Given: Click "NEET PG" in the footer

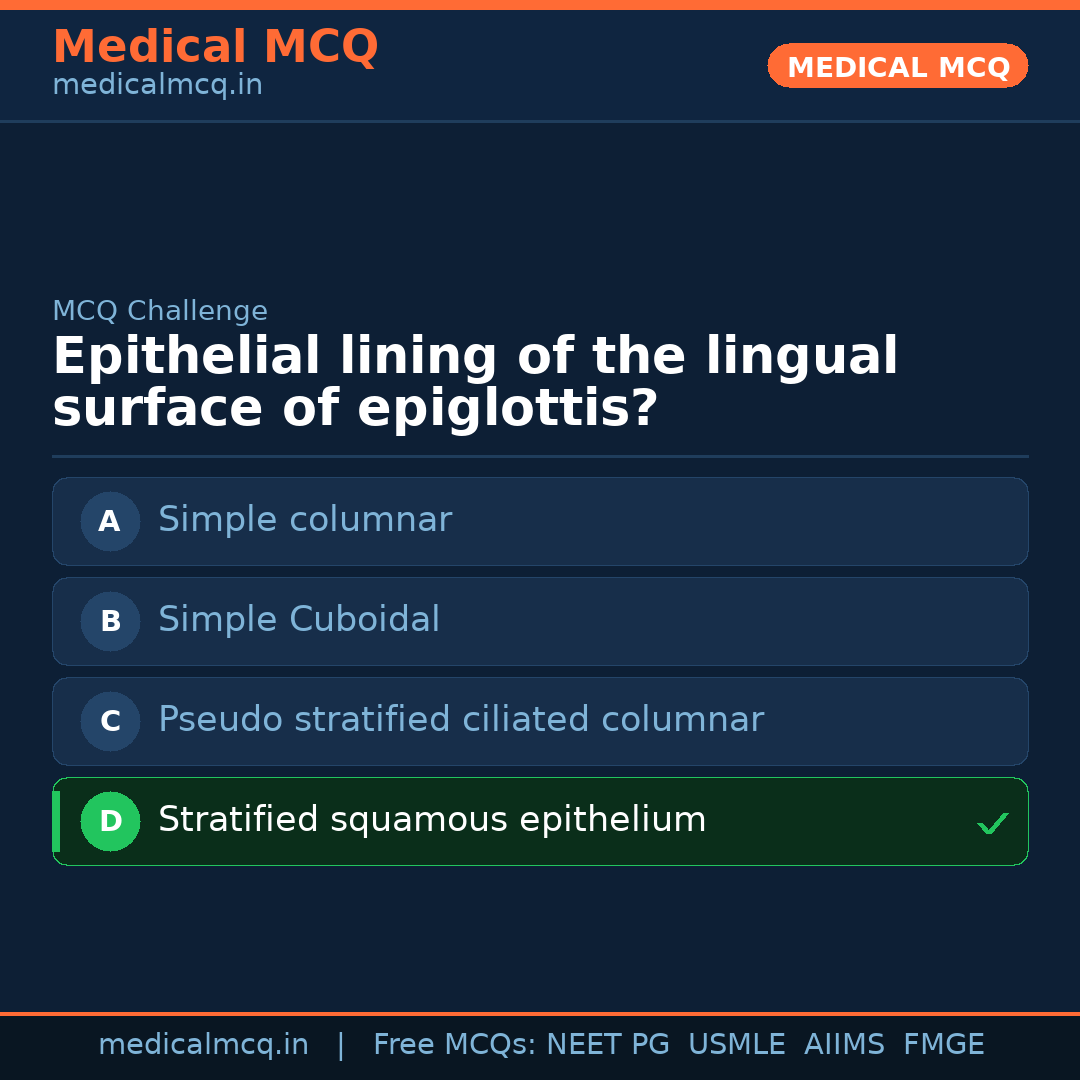Looking at the screenshot, I should 608,1045.
